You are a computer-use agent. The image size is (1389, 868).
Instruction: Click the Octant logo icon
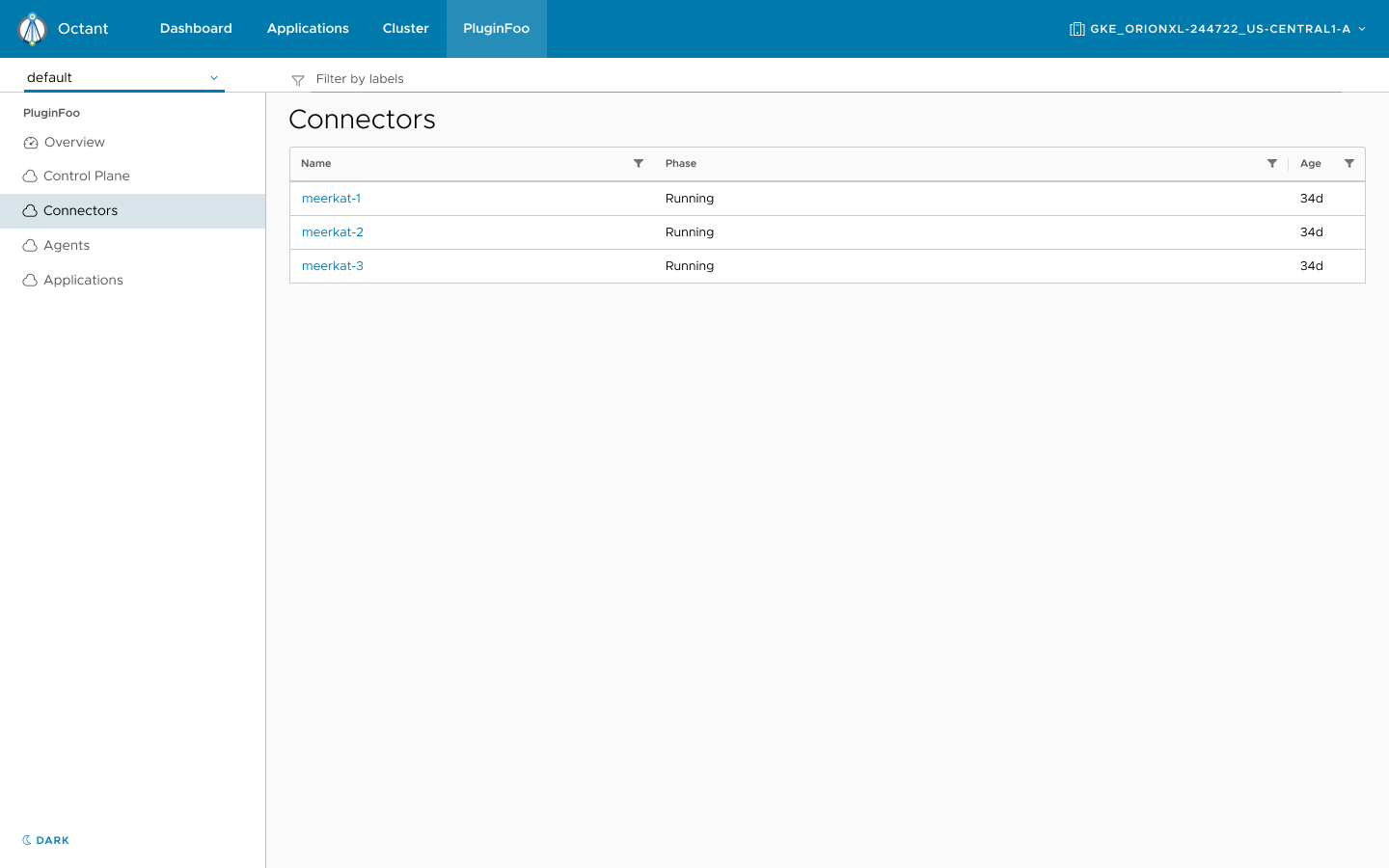click(34, 28)
